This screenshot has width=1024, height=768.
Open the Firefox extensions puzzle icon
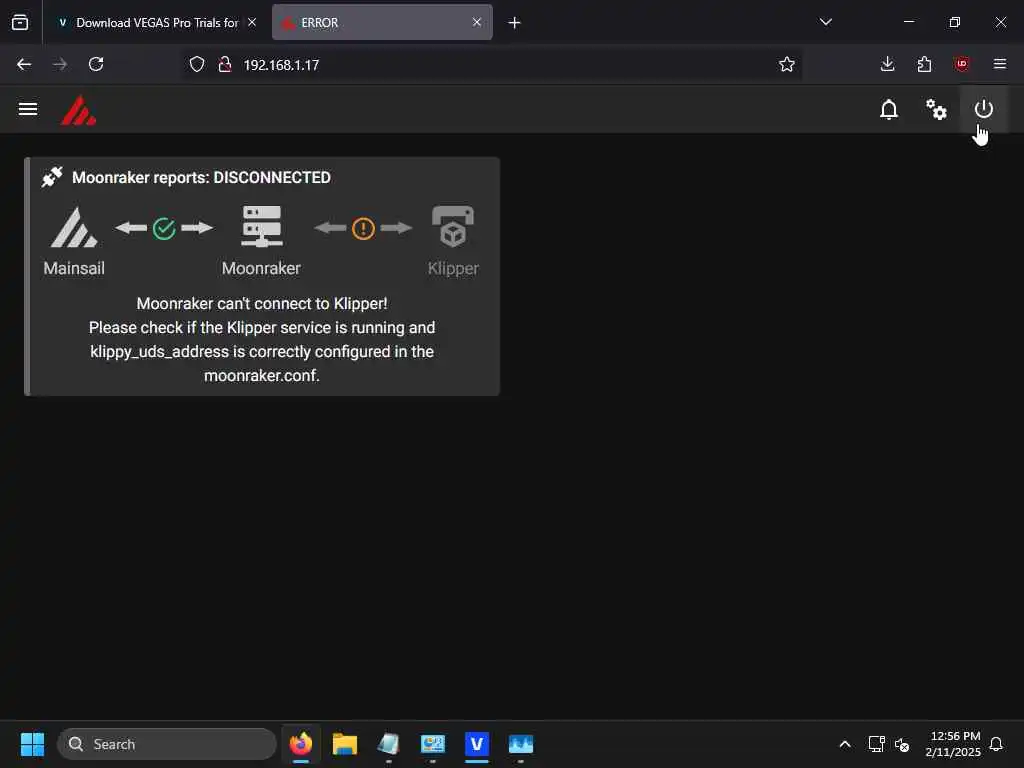[x=924, y=64]
